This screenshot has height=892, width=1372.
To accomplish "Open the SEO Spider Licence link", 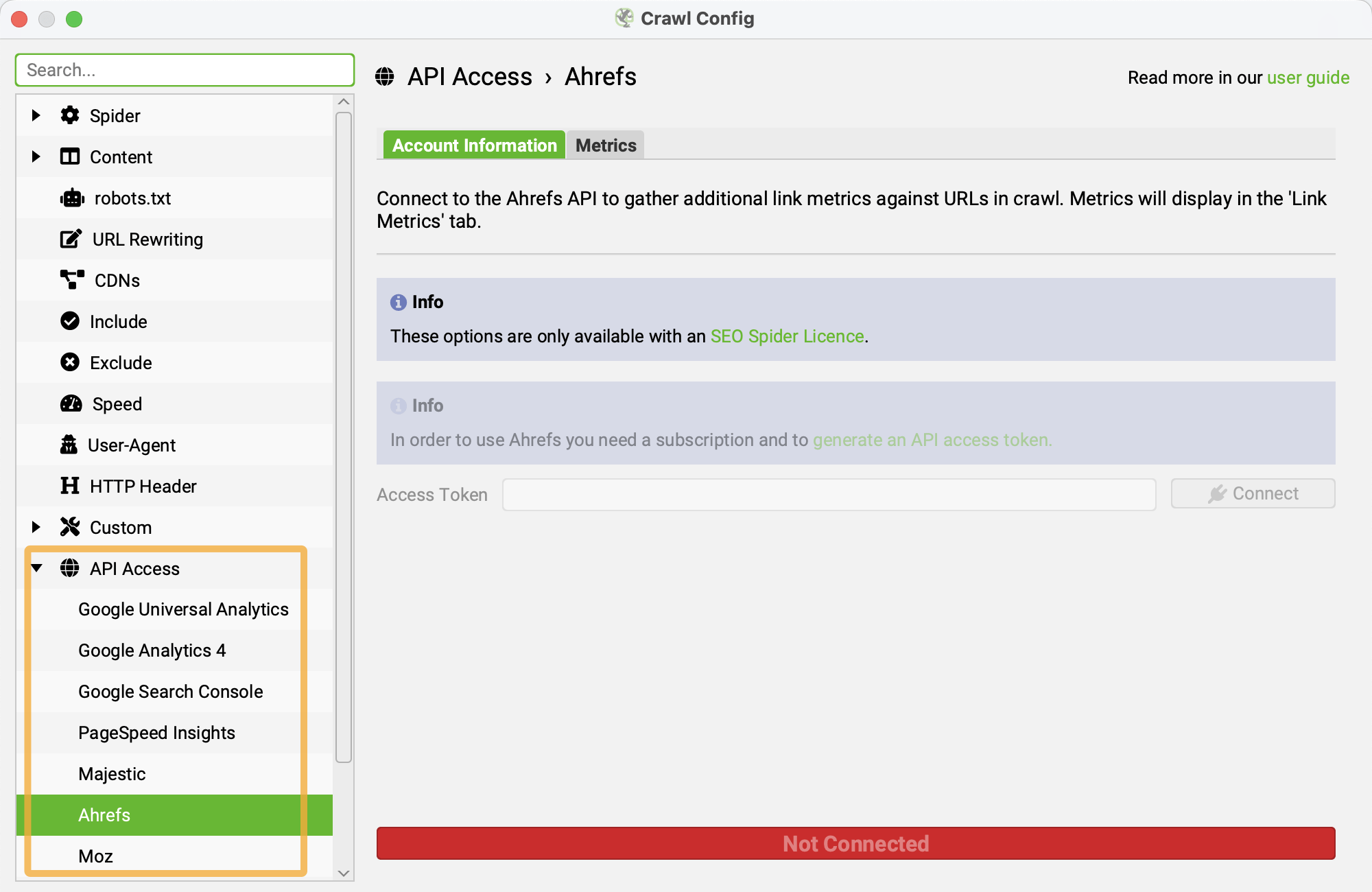I will pyautogui.click(x=787, y=336).
